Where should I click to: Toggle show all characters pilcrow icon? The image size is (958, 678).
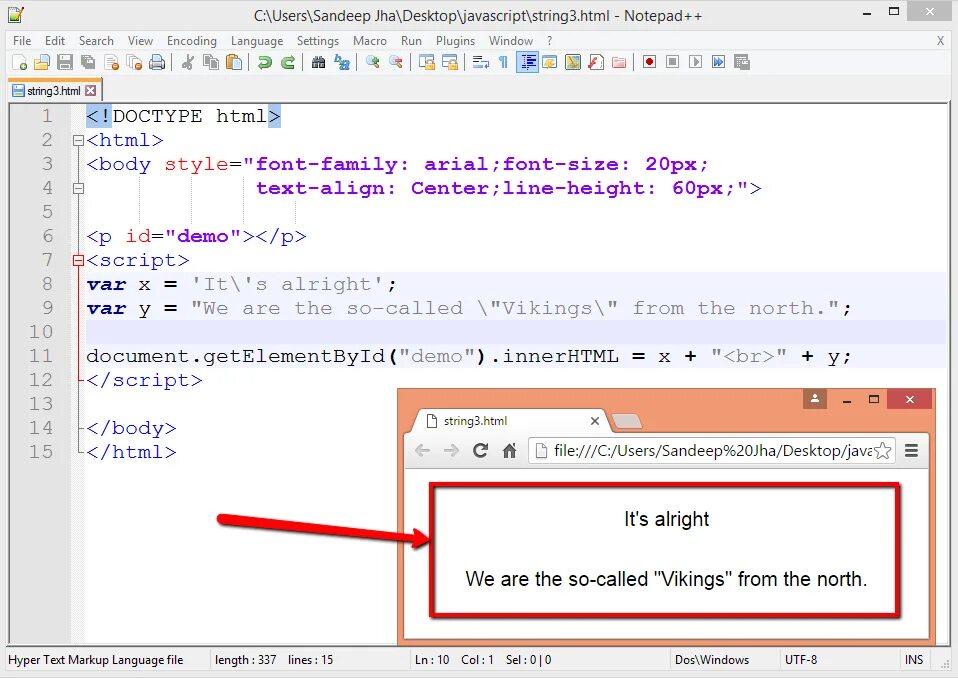tap(503, 62)
